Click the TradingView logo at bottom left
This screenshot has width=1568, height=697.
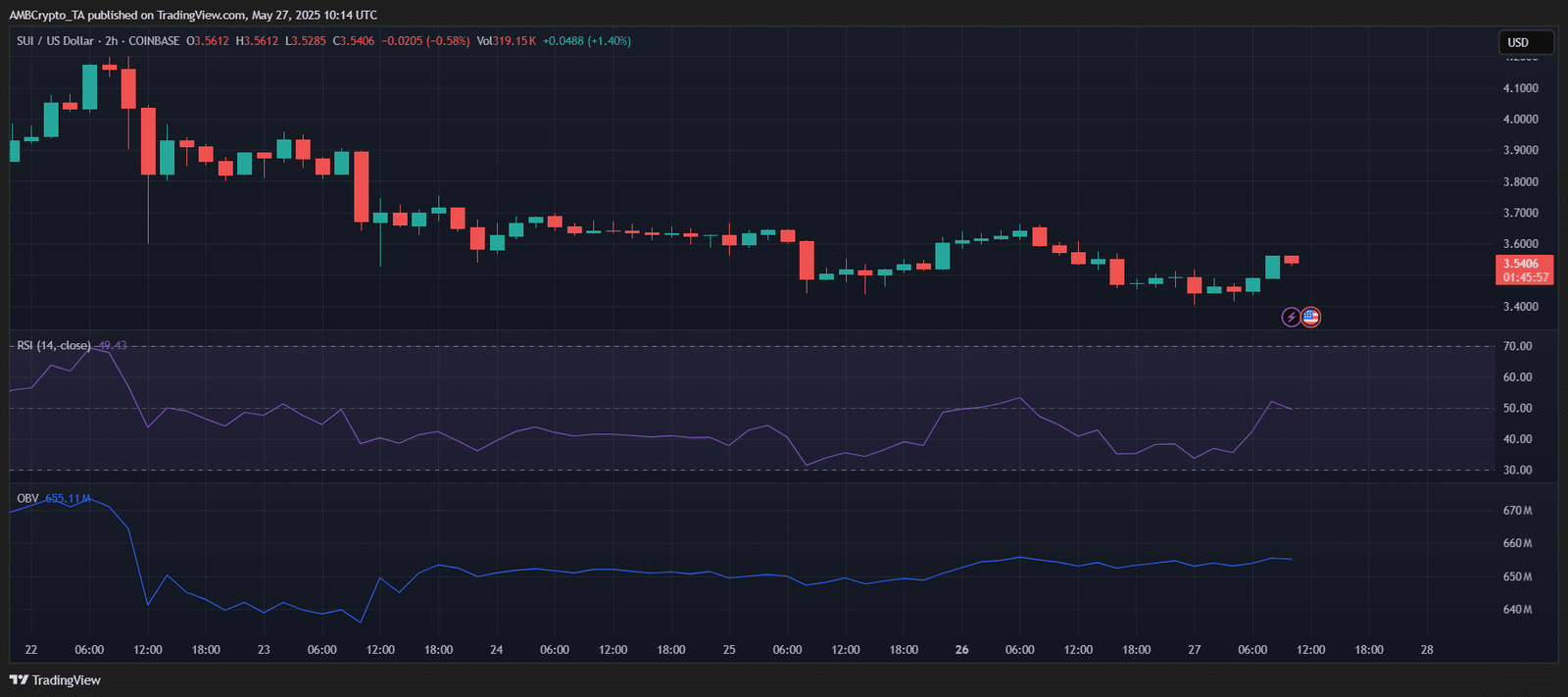tap(55, 680)
